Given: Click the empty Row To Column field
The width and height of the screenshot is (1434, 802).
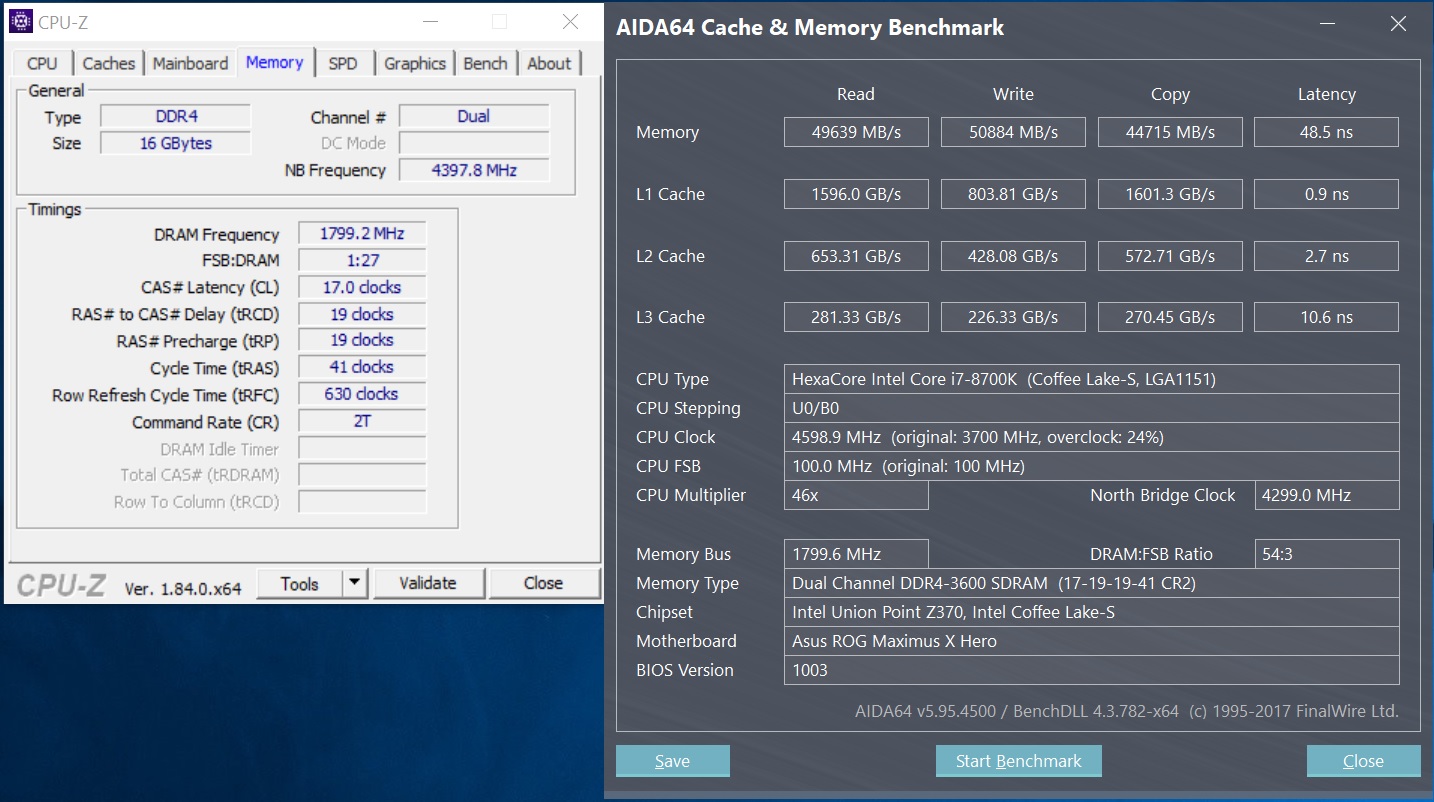Looking at the screenshot, I should pos(362,501).
